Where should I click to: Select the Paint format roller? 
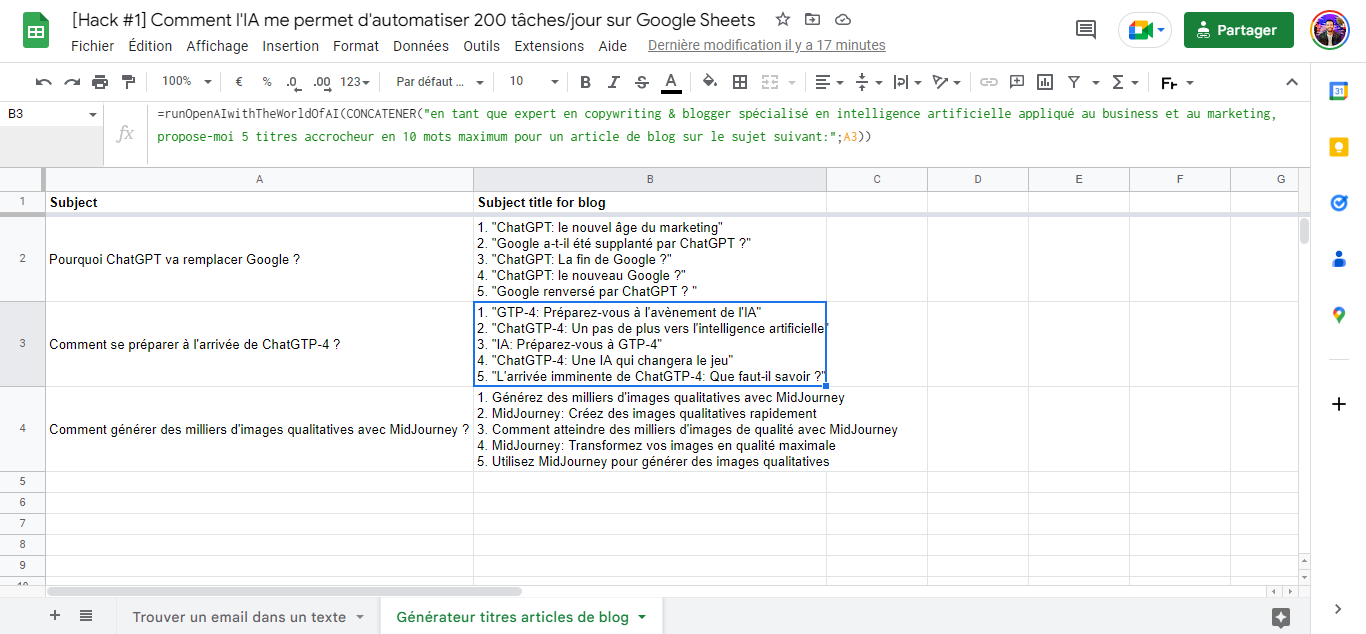[x=128, y=82]
